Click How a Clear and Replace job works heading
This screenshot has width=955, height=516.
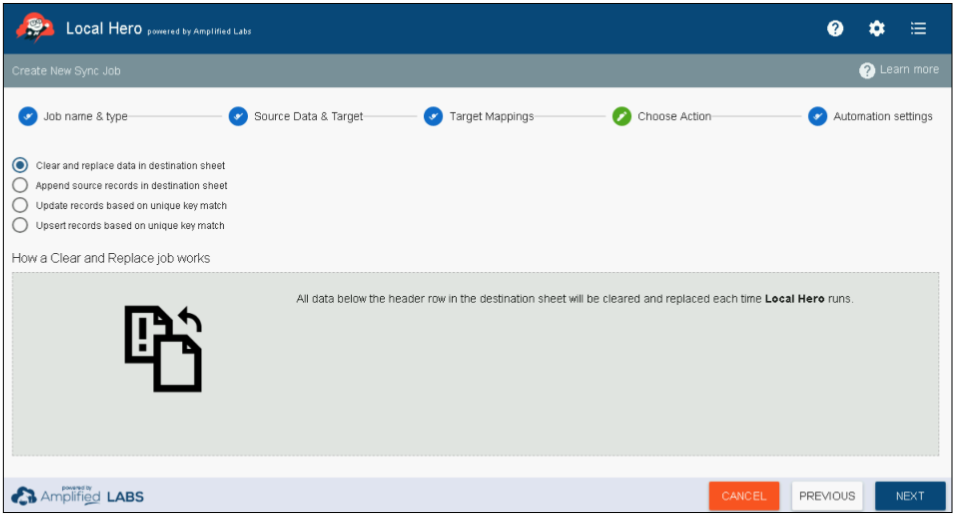point(111,258)
